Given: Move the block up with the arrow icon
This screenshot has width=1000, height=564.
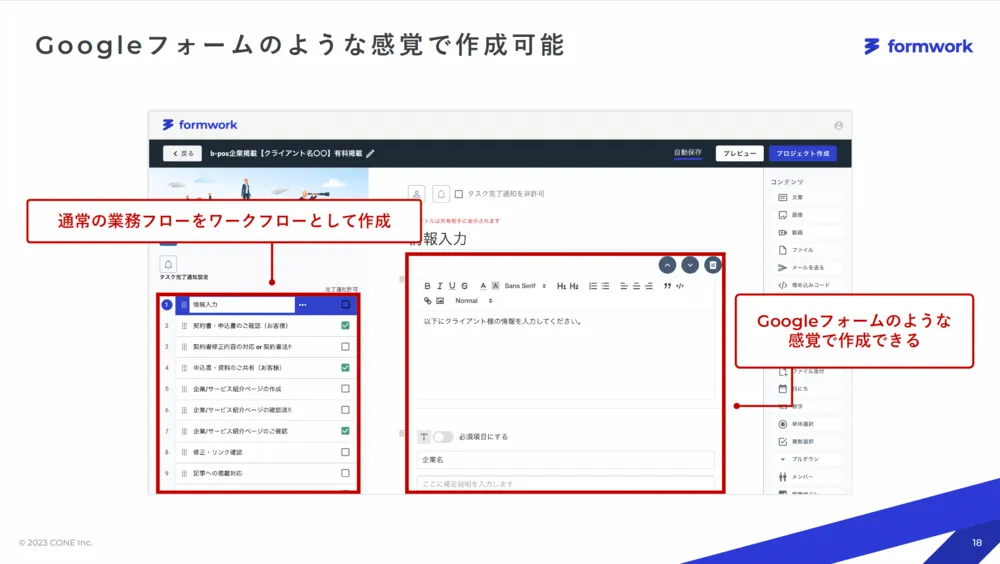Looking at the screenshot, I should click(x=668, y=265).
